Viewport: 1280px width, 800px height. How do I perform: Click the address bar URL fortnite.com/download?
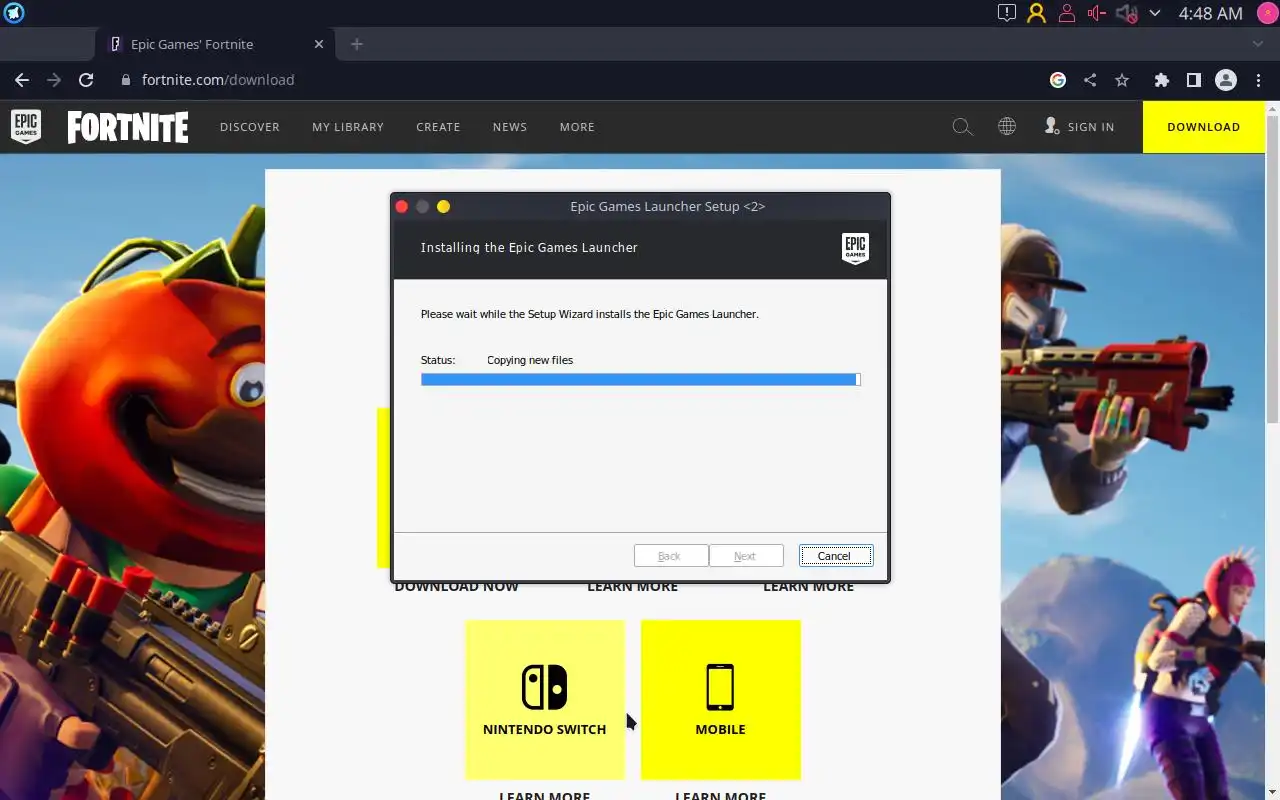pos(218,80)
